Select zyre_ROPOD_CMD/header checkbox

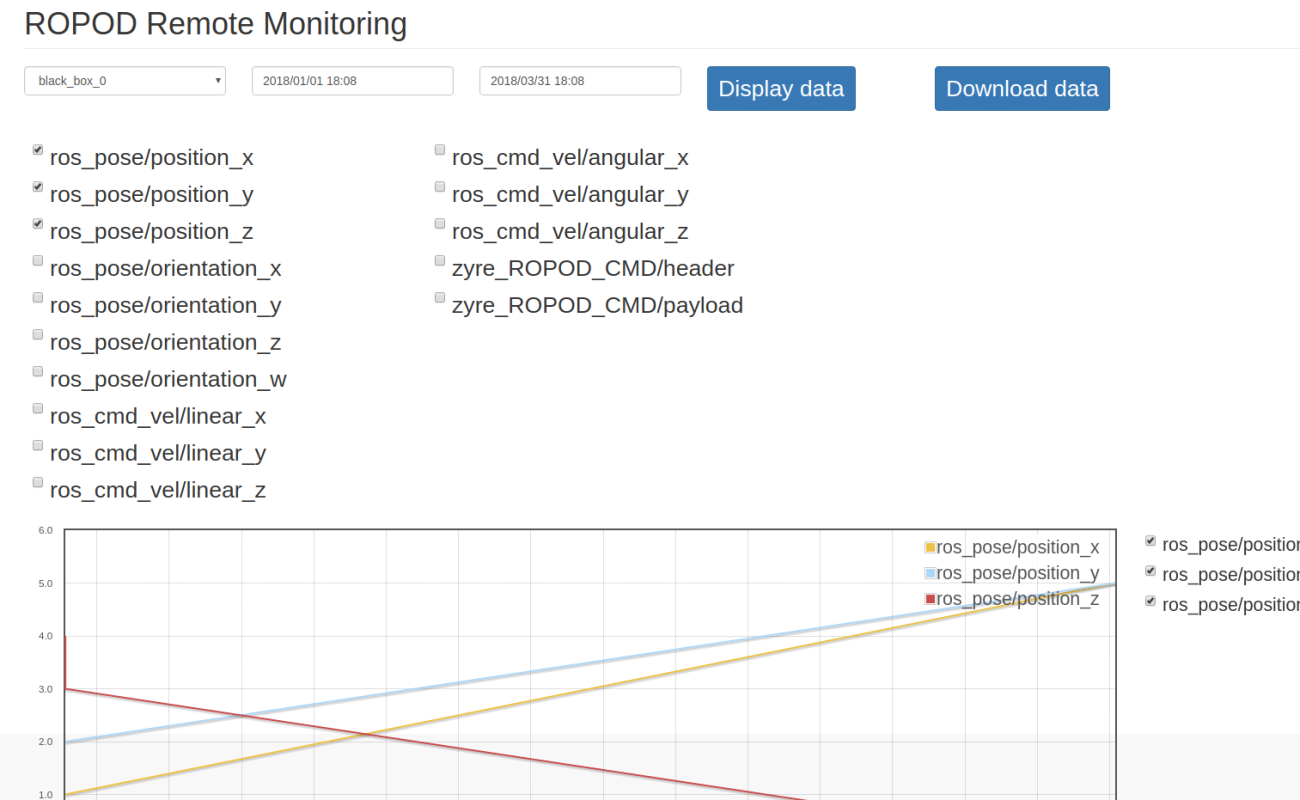(x=440, y=261)
